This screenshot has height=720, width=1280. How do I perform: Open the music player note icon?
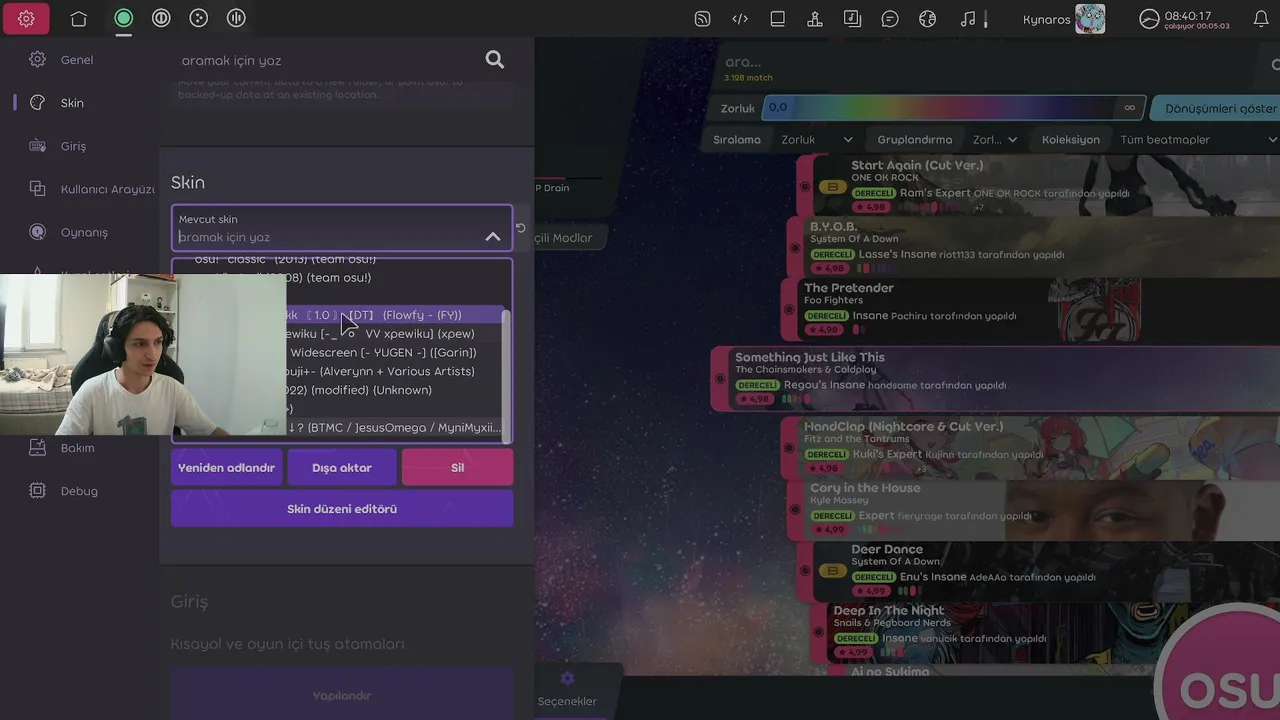[967, 19]
